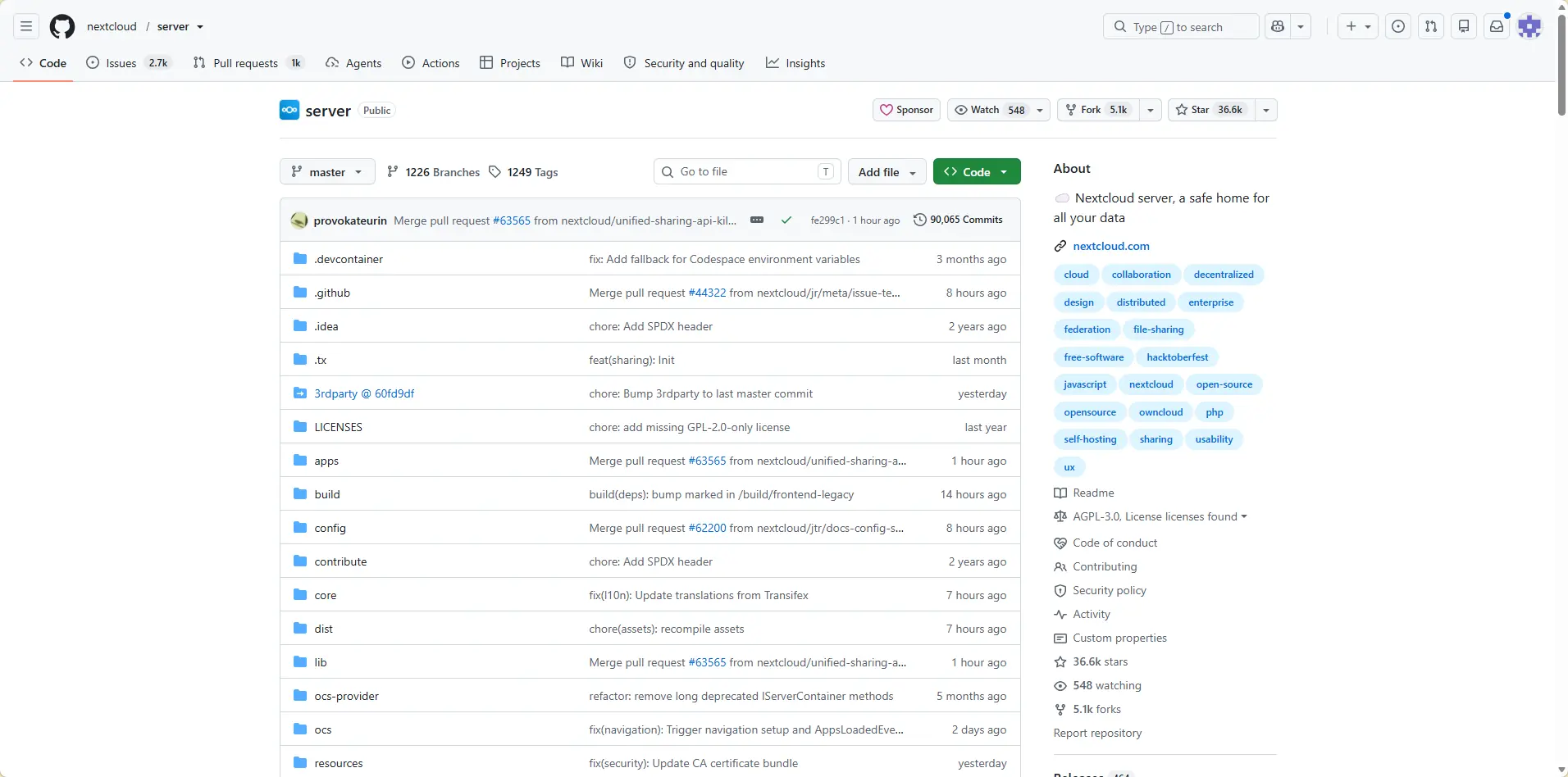Open the green Code dropdown
Image resolution: width=1568 pixels, height=777 pixels.
pos(977,172)
